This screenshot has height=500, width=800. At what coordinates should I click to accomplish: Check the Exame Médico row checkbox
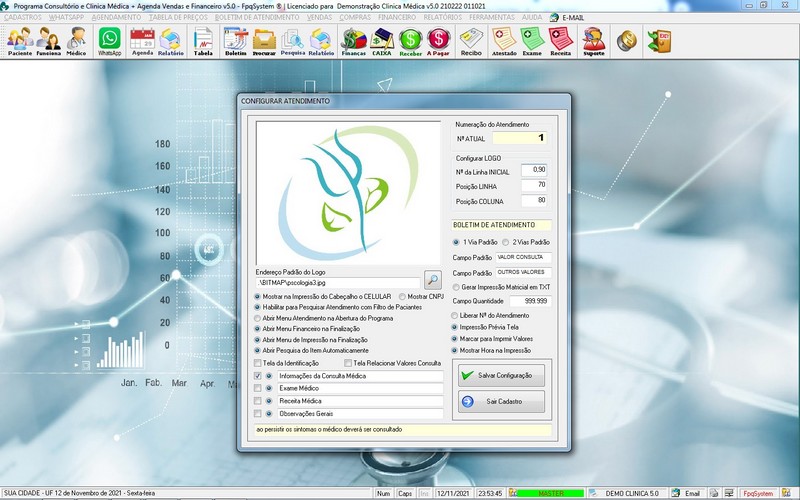click(258, 389)
